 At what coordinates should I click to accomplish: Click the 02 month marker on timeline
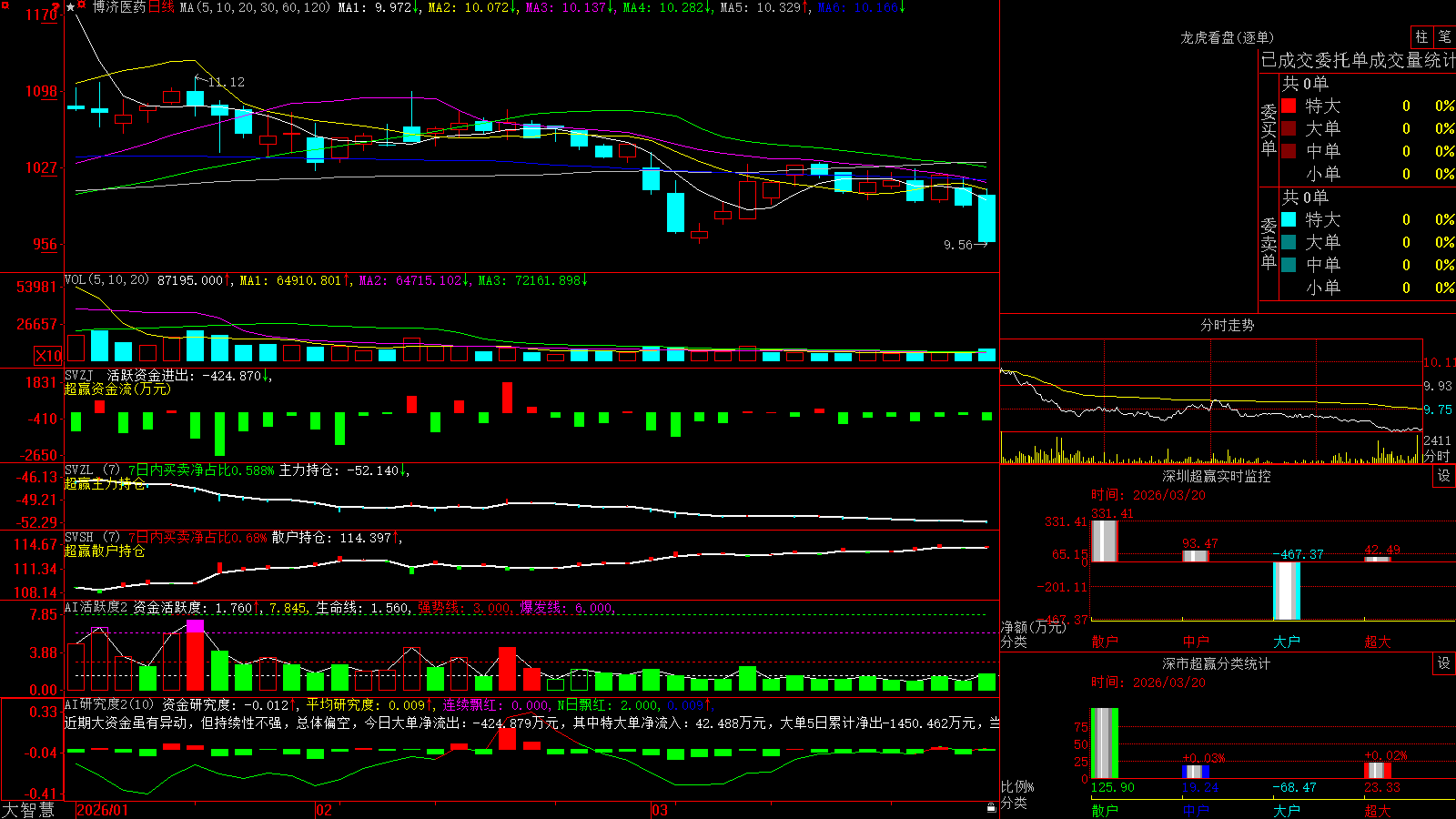tap(323, 810)
